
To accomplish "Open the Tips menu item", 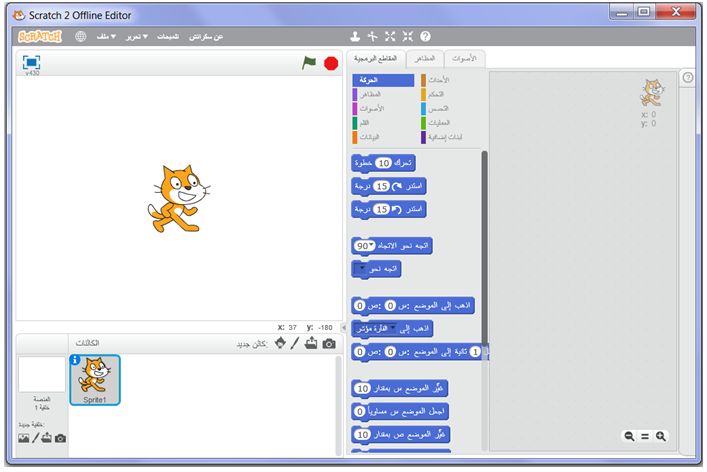I will coord(168,37).
